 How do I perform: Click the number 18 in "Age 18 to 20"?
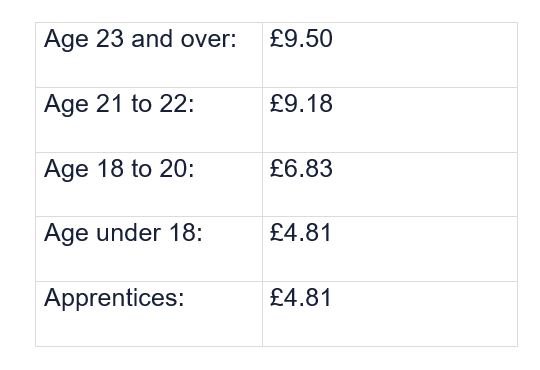point(110,168)
